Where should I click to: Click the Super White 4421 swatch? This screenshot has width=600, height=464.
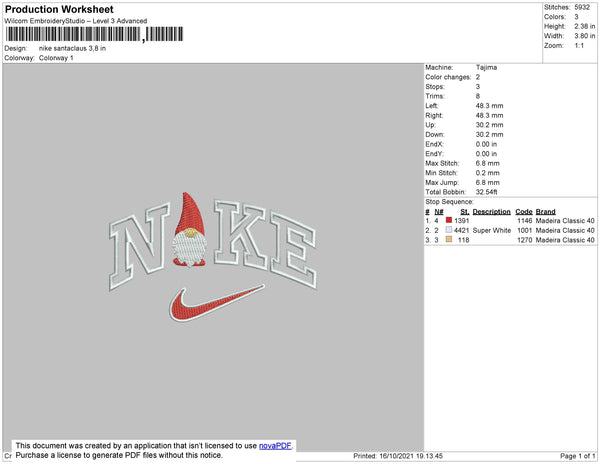(x=449, y=230)
